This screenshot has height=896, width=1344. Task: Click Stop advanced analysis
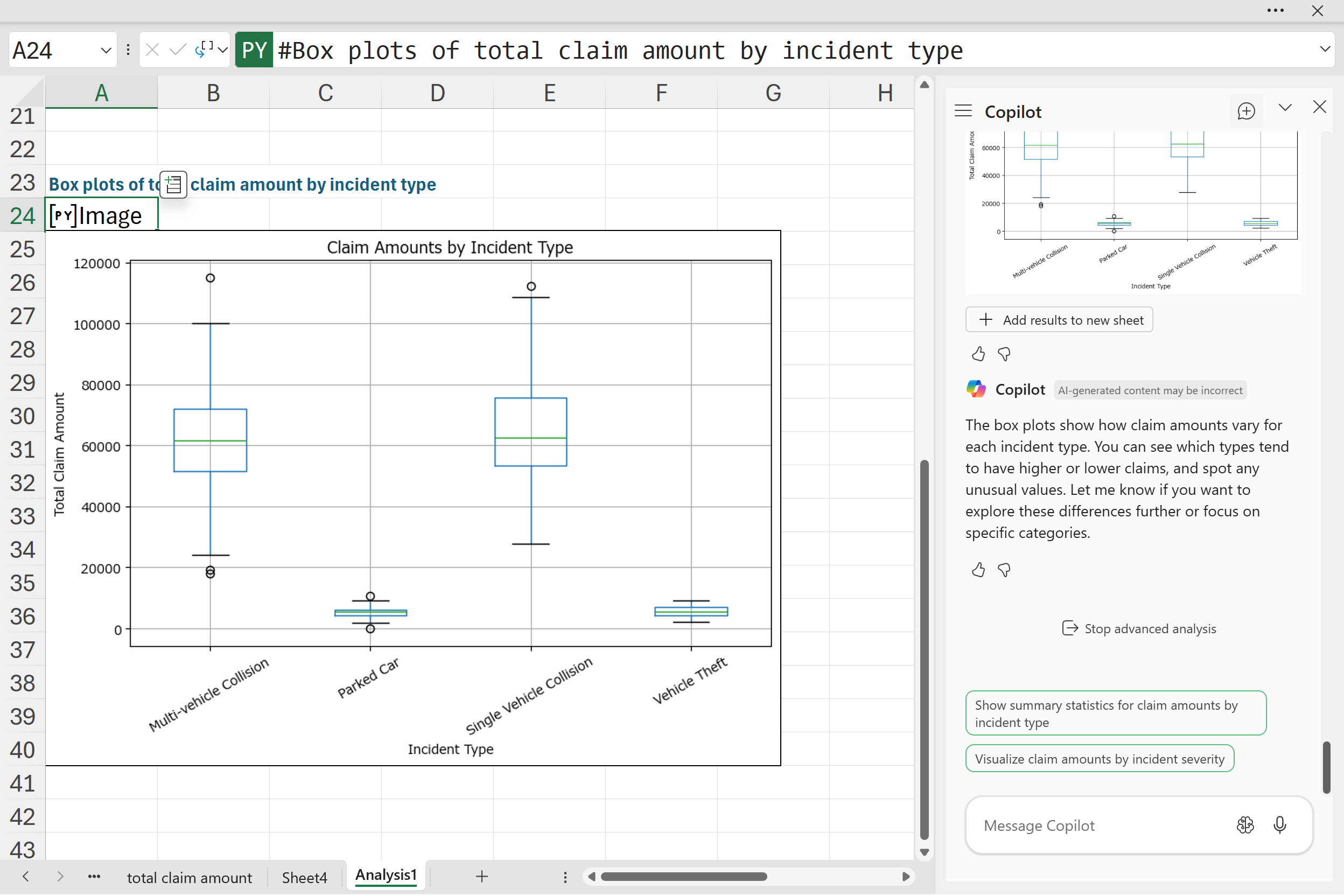[1138, 628]
